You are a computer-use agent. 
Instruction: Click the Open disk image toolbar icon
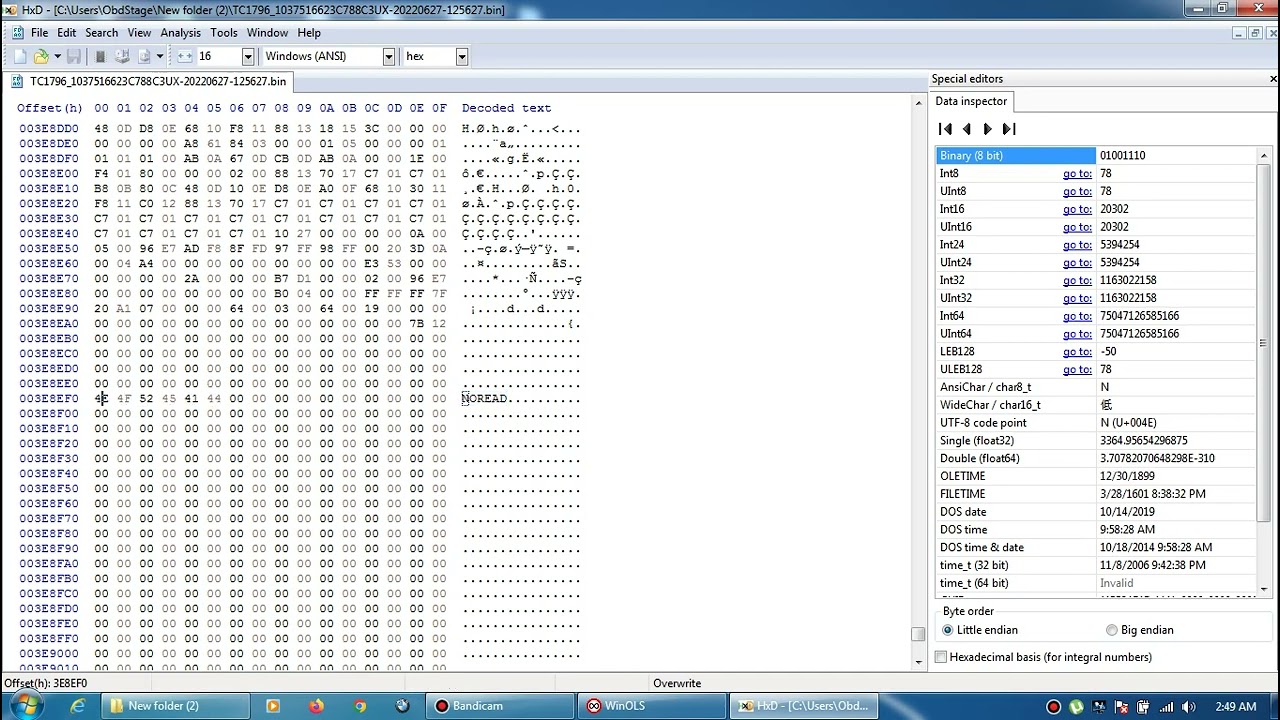tap(144, 56)
